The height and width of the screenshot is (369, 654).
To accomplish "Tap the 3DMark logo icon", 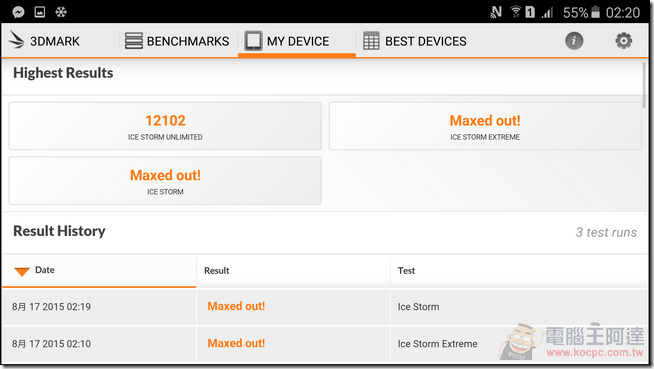I will coord(16,40).
